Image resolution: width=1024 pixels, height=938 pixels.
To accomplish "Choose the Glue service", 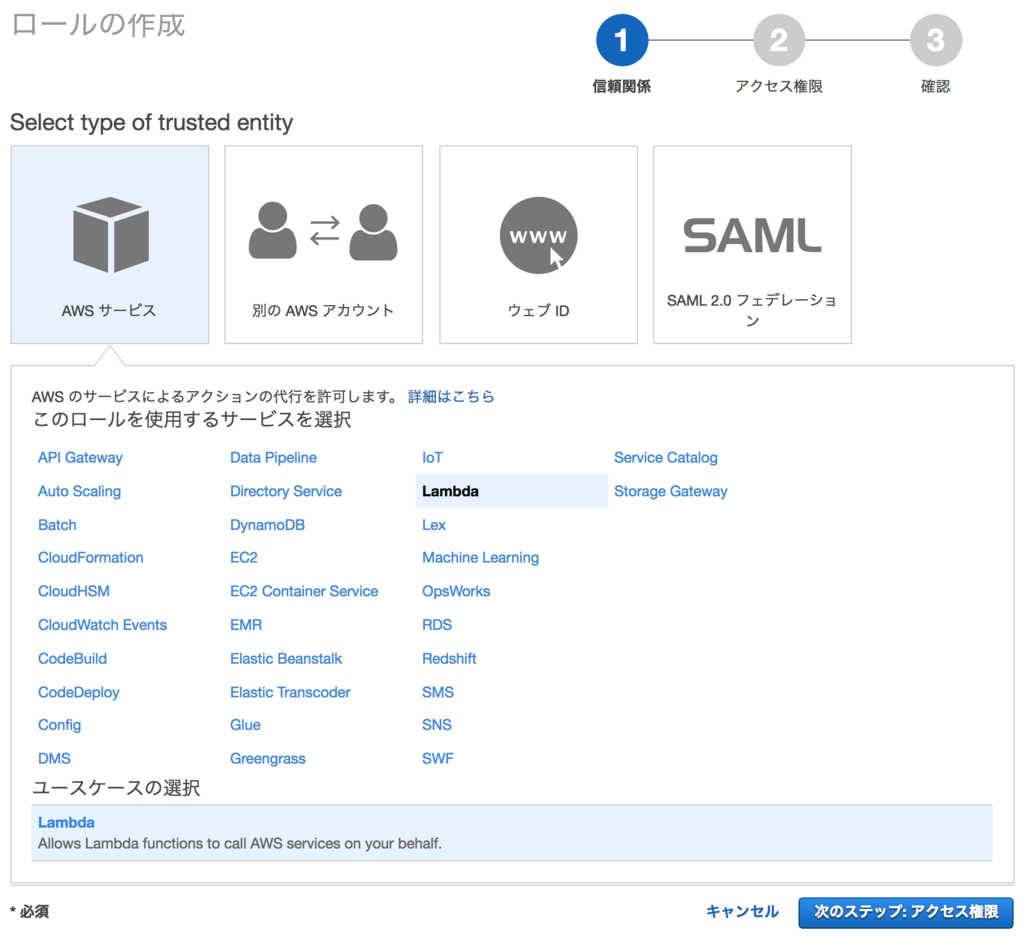I will pos(246,725).
